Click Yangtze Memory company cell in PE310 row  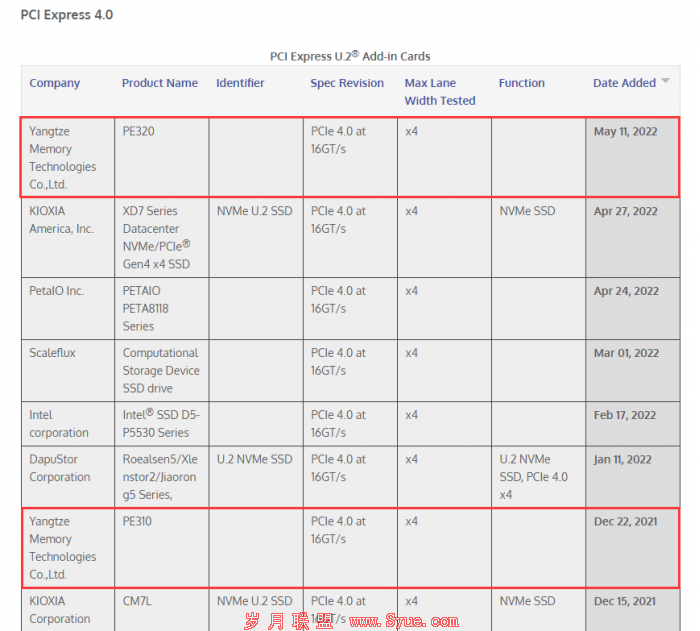[x=68, y=547]
